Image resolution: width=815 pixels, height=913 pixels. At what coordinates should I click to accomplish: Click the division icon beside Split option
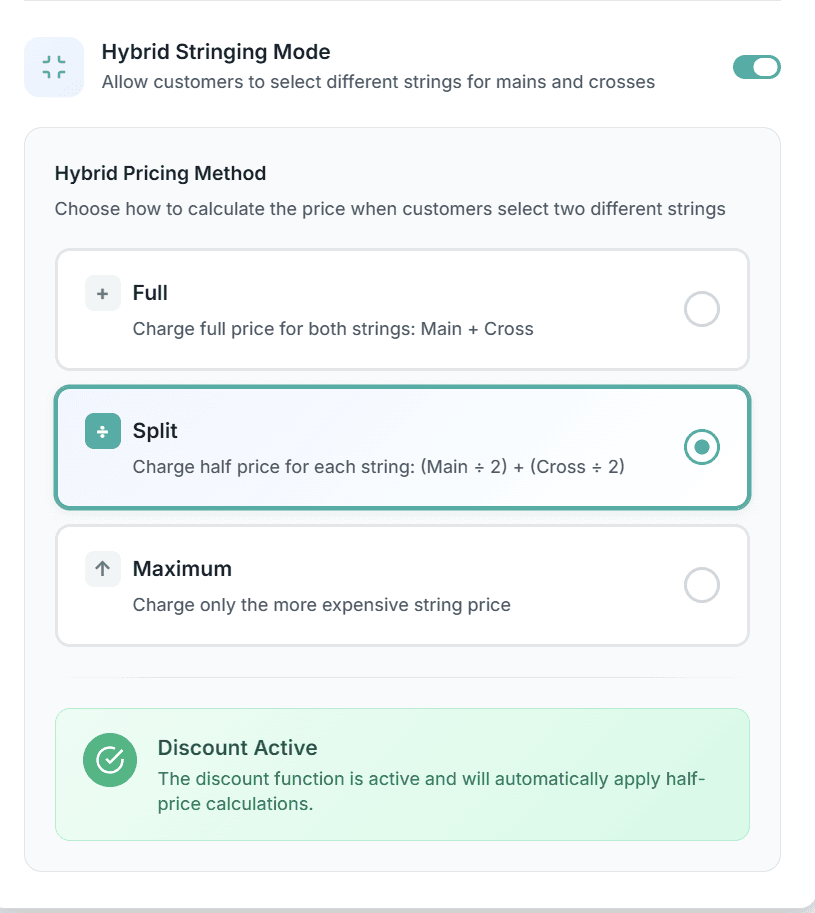[x=102, y=431]
